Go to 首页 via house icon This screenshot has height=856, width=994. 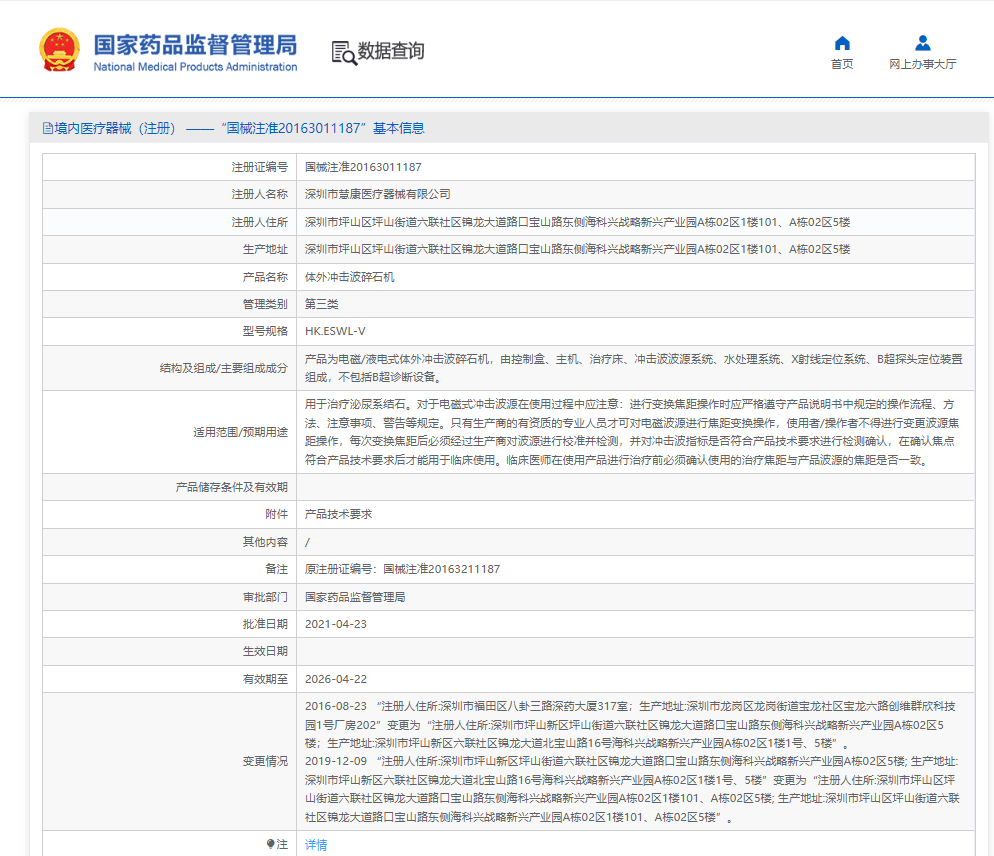click(842, 43)
